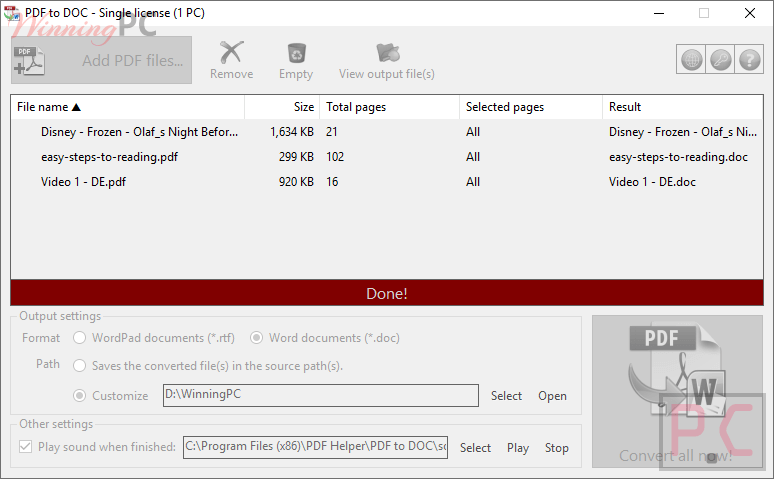Click the Empty recycle bin icon
774x479 pixels.
(296, 53)
